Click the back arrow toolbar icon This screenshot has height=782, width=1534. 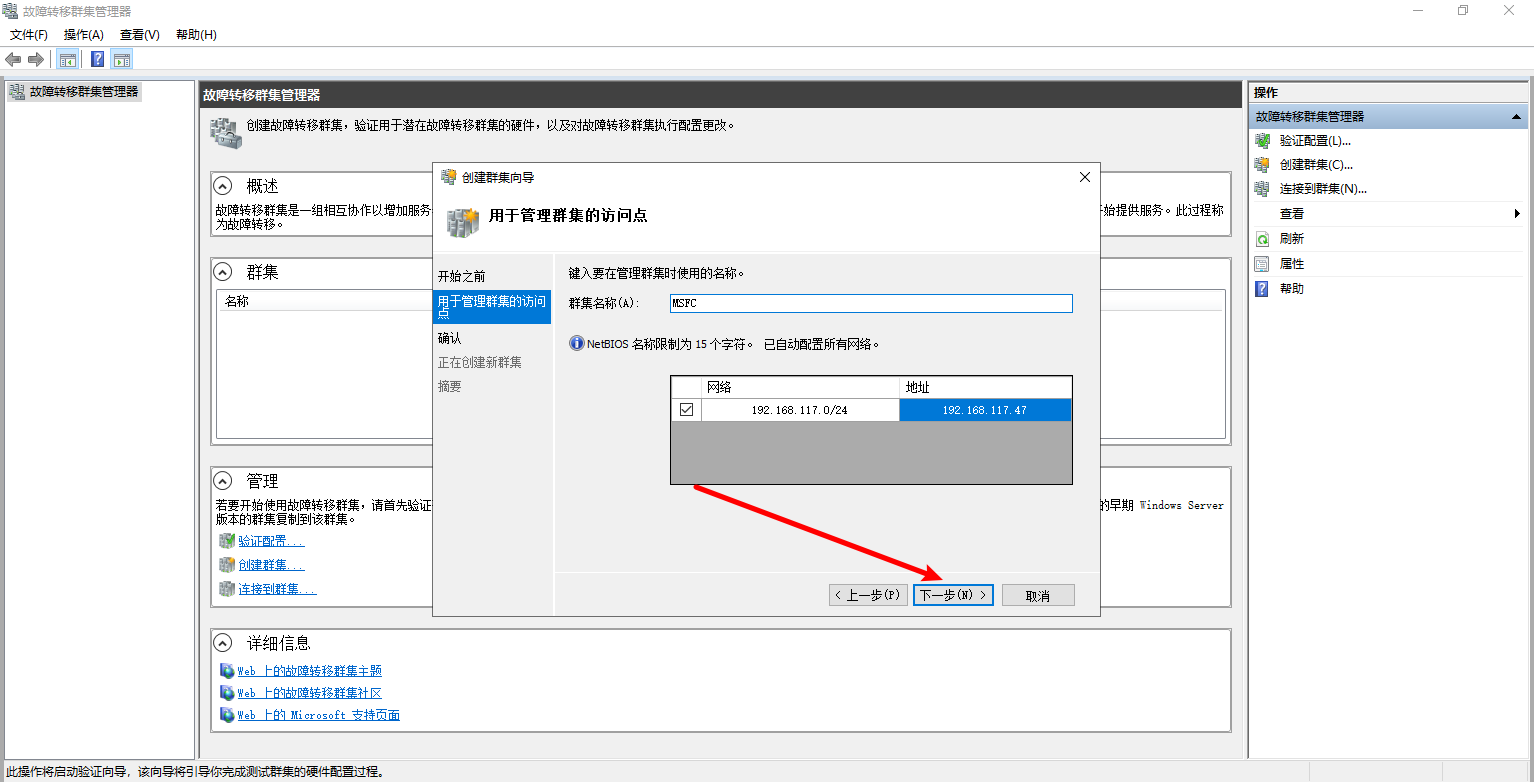[13, 59]
